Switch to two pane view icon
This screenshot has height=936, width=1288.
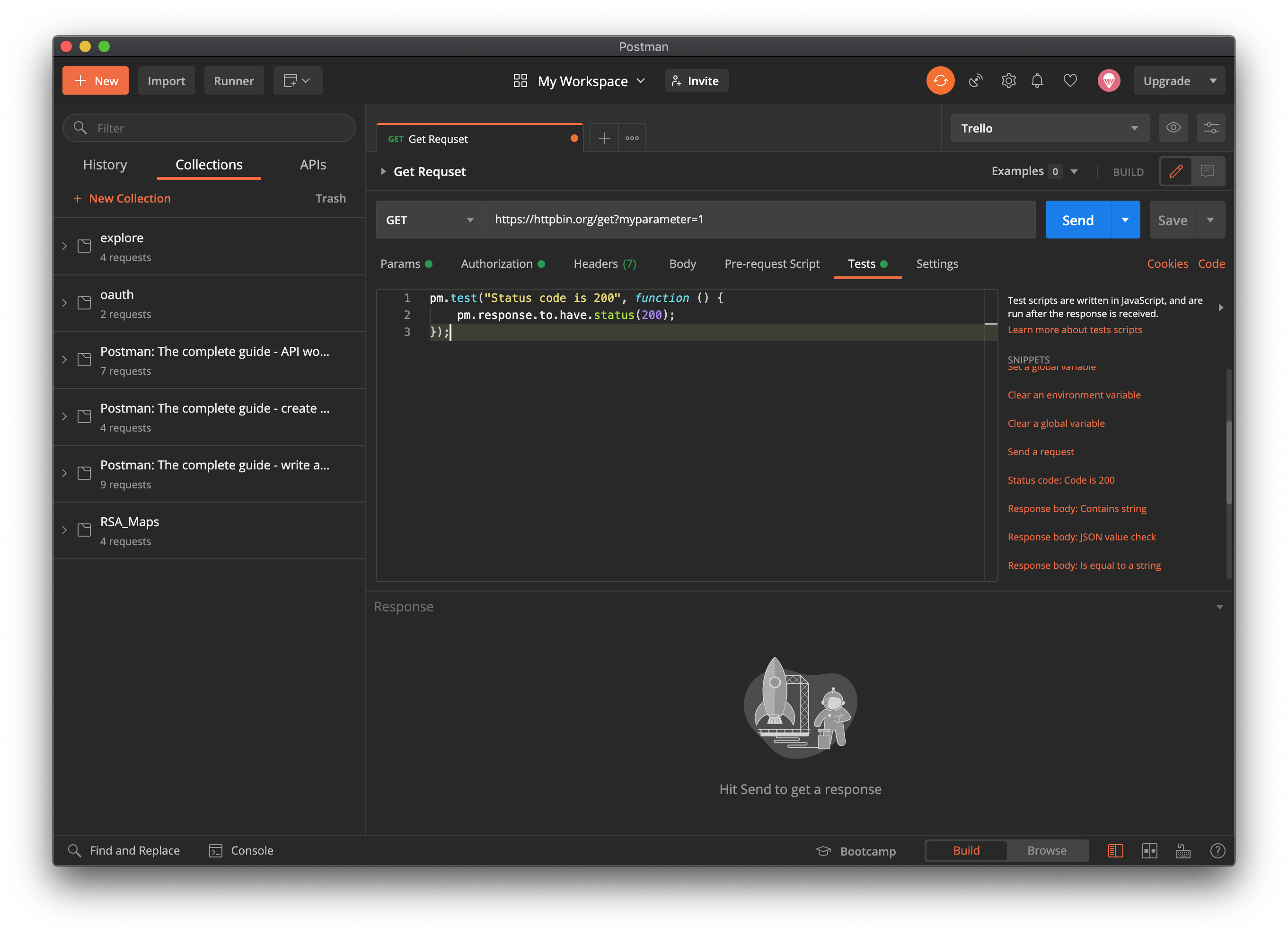tap(1149, 850)
